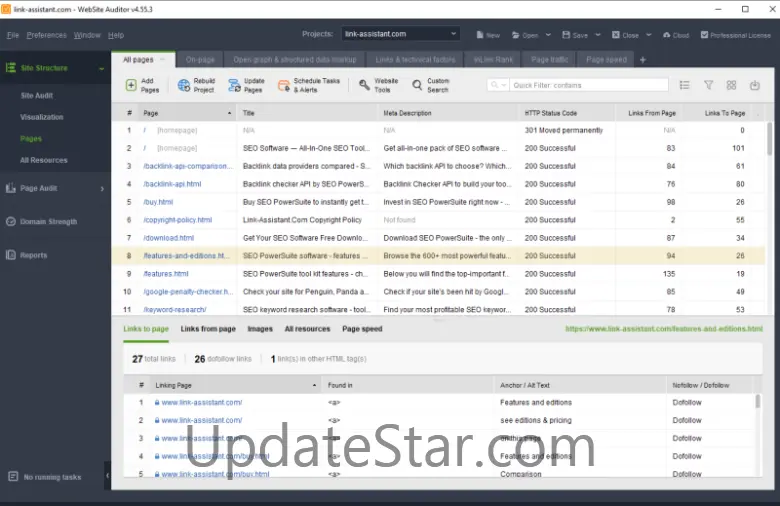Open Domain Strength sidebar section
The width and height of the screenshot is (780, 506).
point(55,221)
